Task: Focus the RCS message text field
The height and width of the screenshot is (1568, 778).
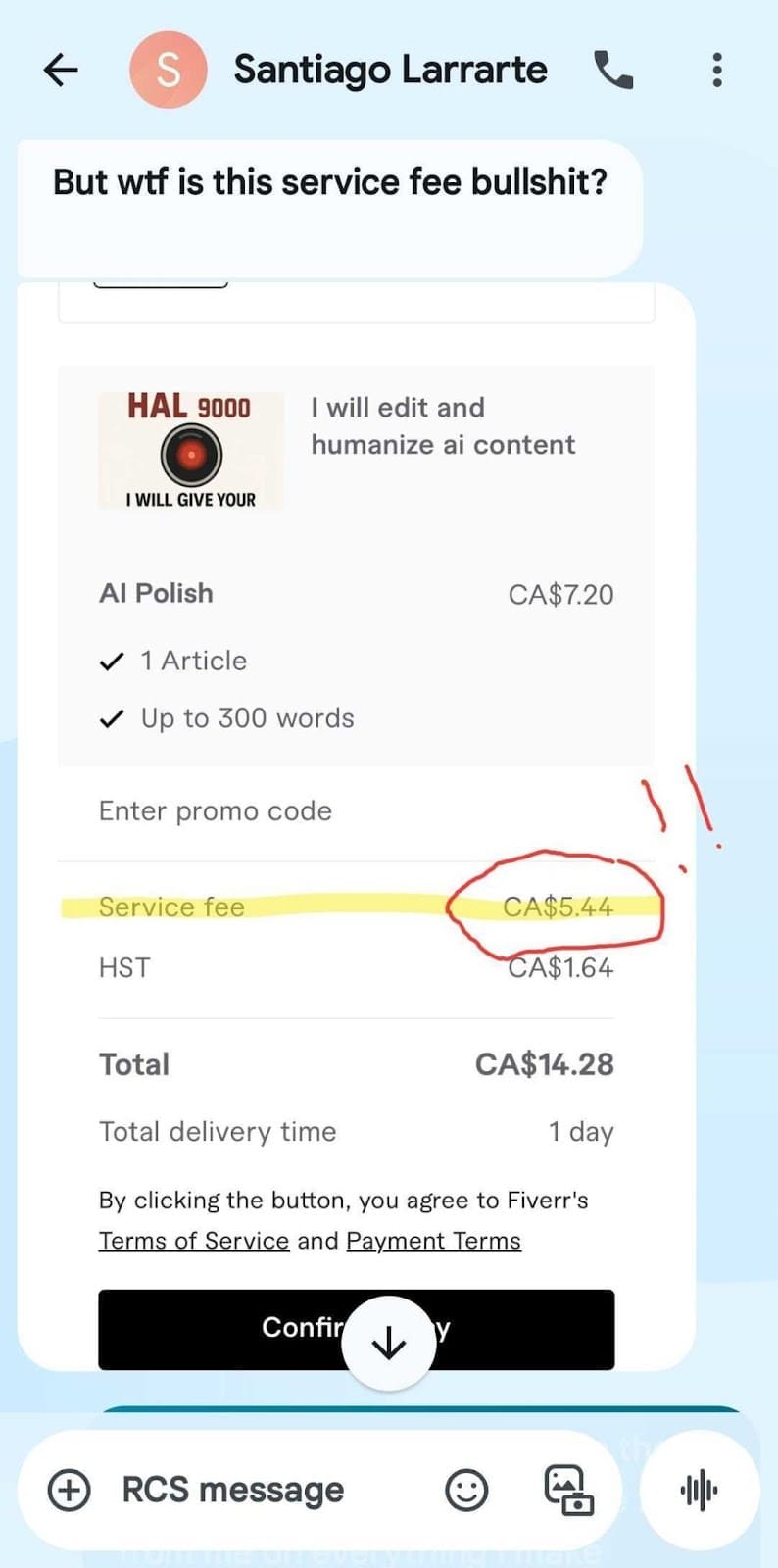Action: 233,1490
